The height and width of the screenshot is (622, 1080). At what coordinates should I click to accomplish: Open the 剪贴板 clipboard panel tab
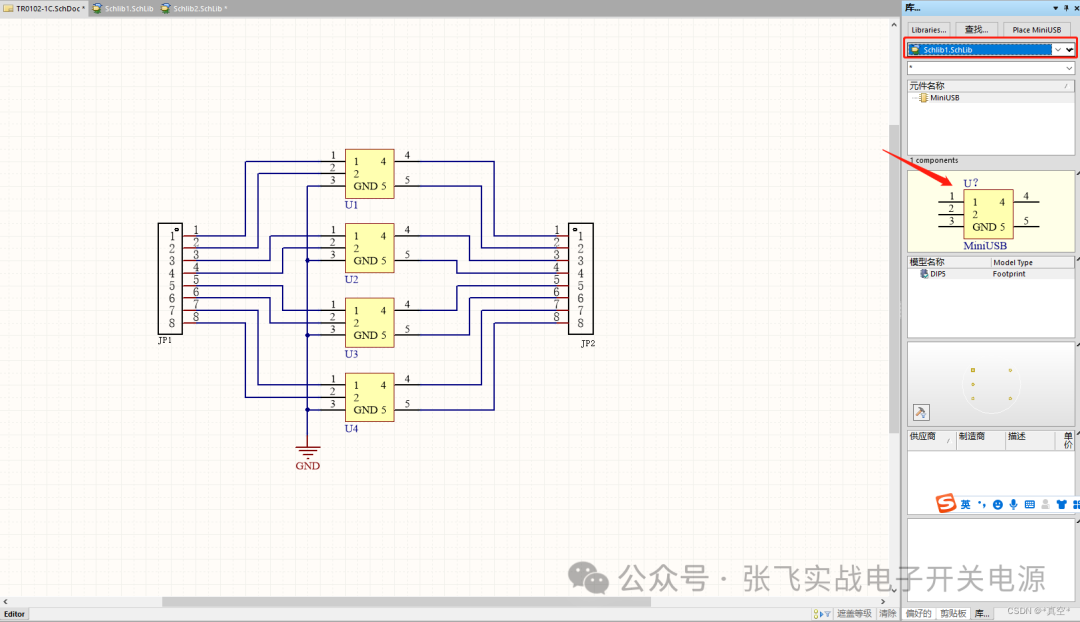[x=953, y=613]
